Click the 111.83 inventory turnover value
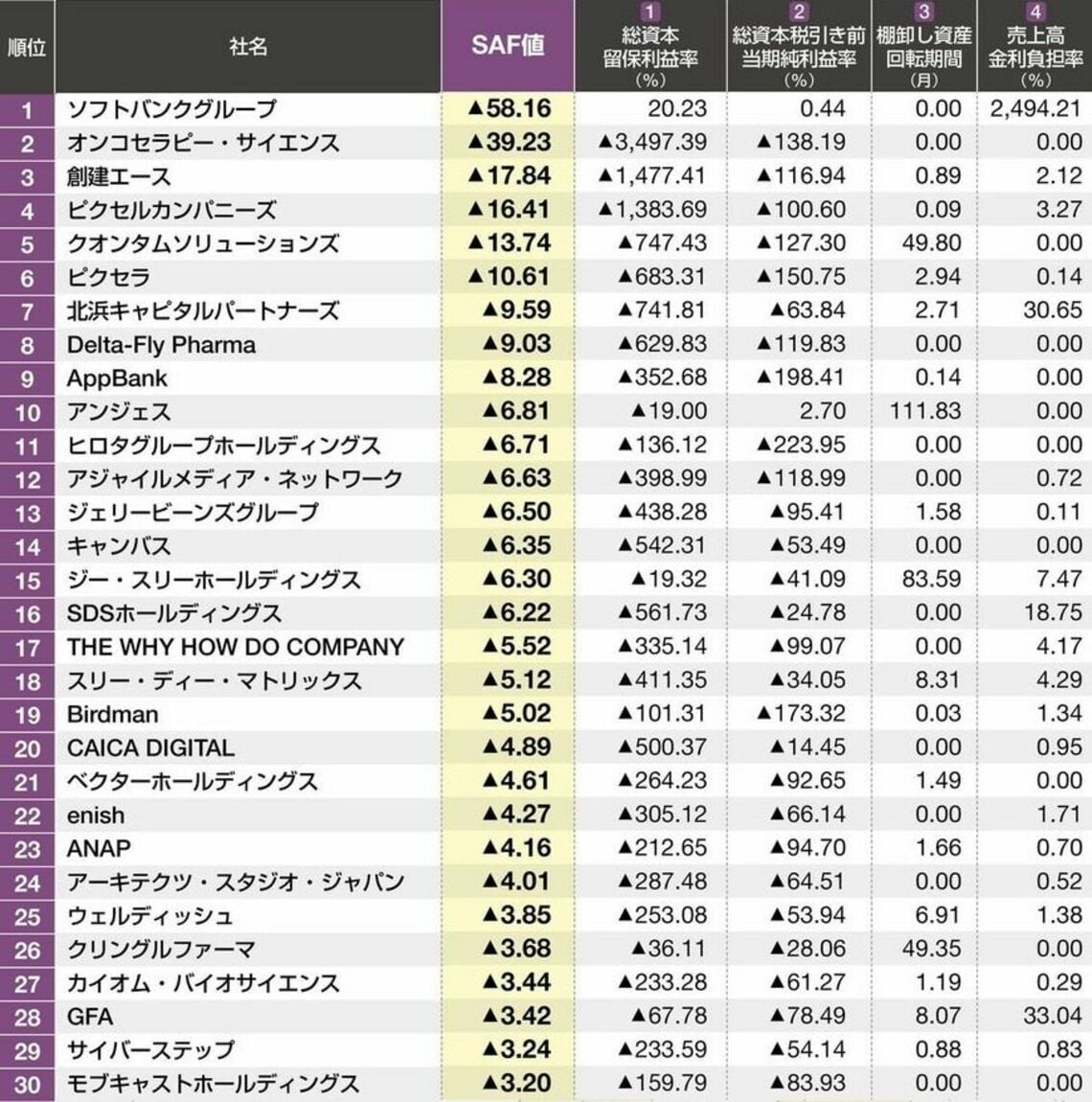The image size is (1092, 1102). [x=925, y=411]
